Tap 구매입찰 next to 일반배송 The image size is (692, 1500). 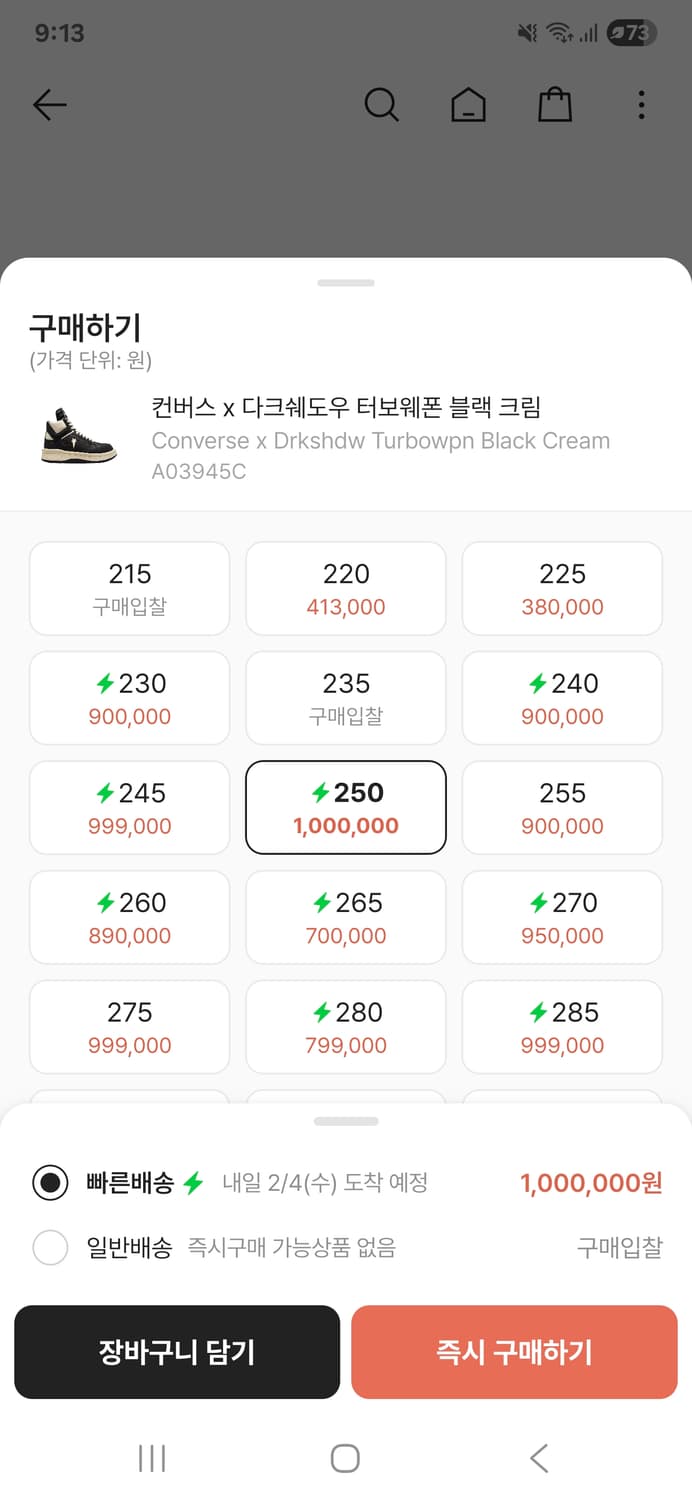click(618, 1247)
